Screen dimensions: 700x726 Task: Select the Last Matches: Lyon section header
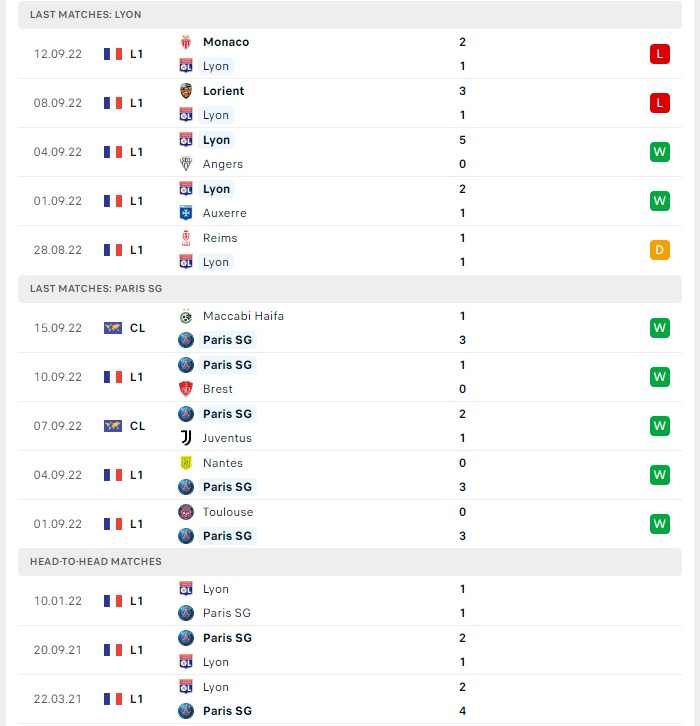pyautogui.click(x=350, y=15)
